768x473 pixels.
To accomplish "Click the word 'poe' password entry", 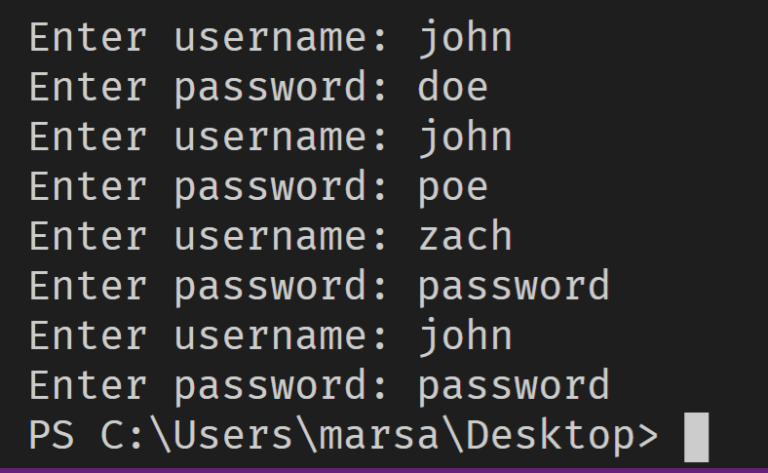I will point(453,187).
